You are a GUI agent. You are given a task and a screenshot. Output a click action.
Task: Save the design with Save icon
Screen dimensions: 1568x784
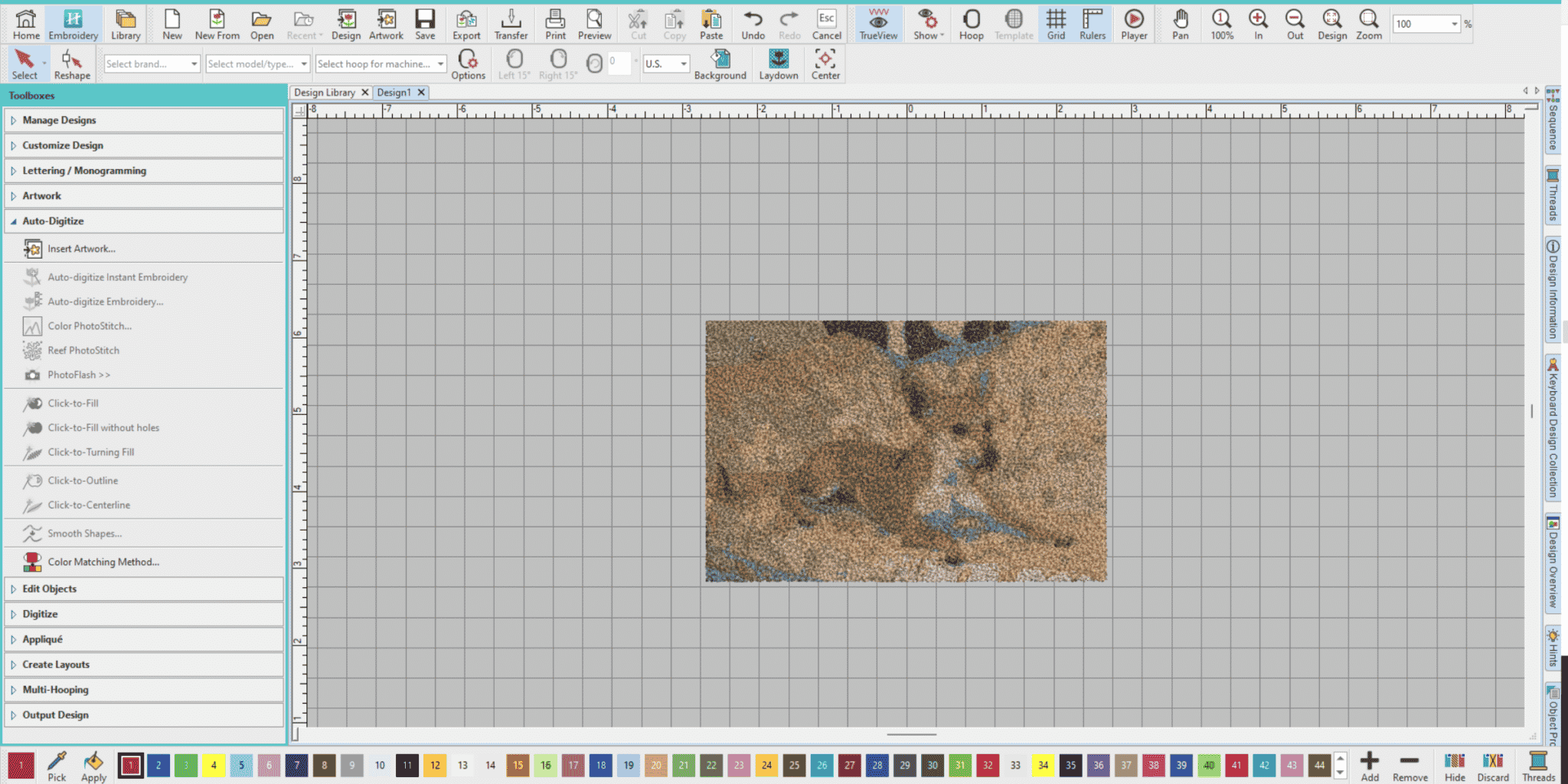425,24
